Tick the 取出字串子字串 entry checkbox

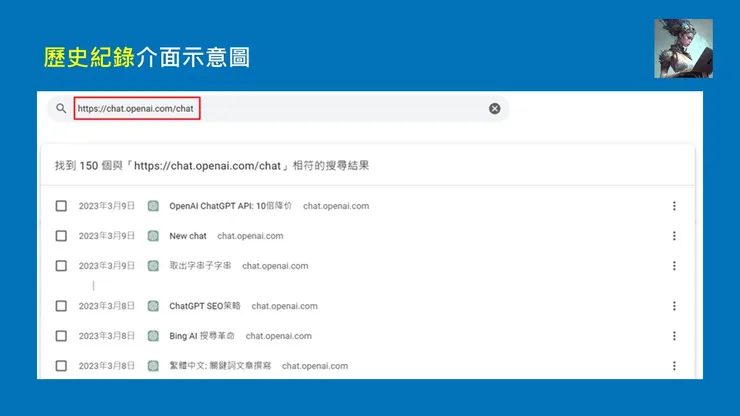(61, 266)
